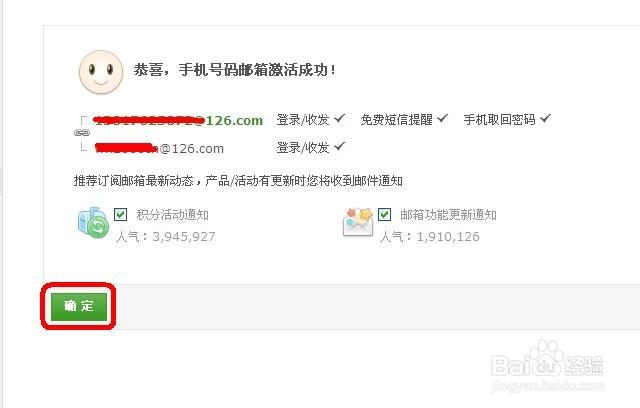Click the checkmark after 手机取回密码
The width and height of the screenshot is (640, 408).
click(x=545, y=119)
